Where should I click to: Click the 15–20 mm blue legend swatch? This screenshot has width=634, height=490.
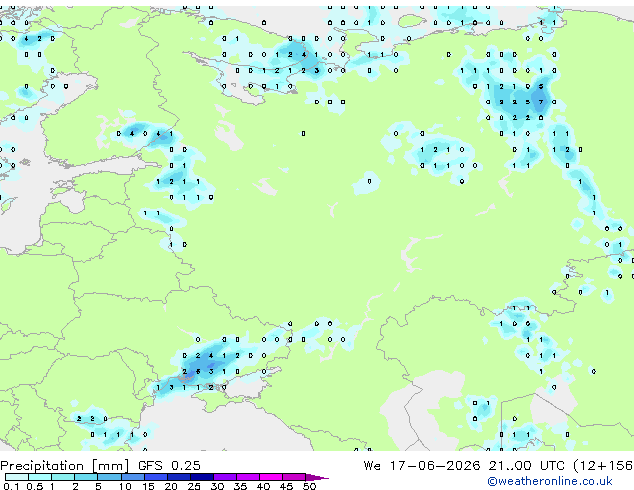[x=155, y=477]
